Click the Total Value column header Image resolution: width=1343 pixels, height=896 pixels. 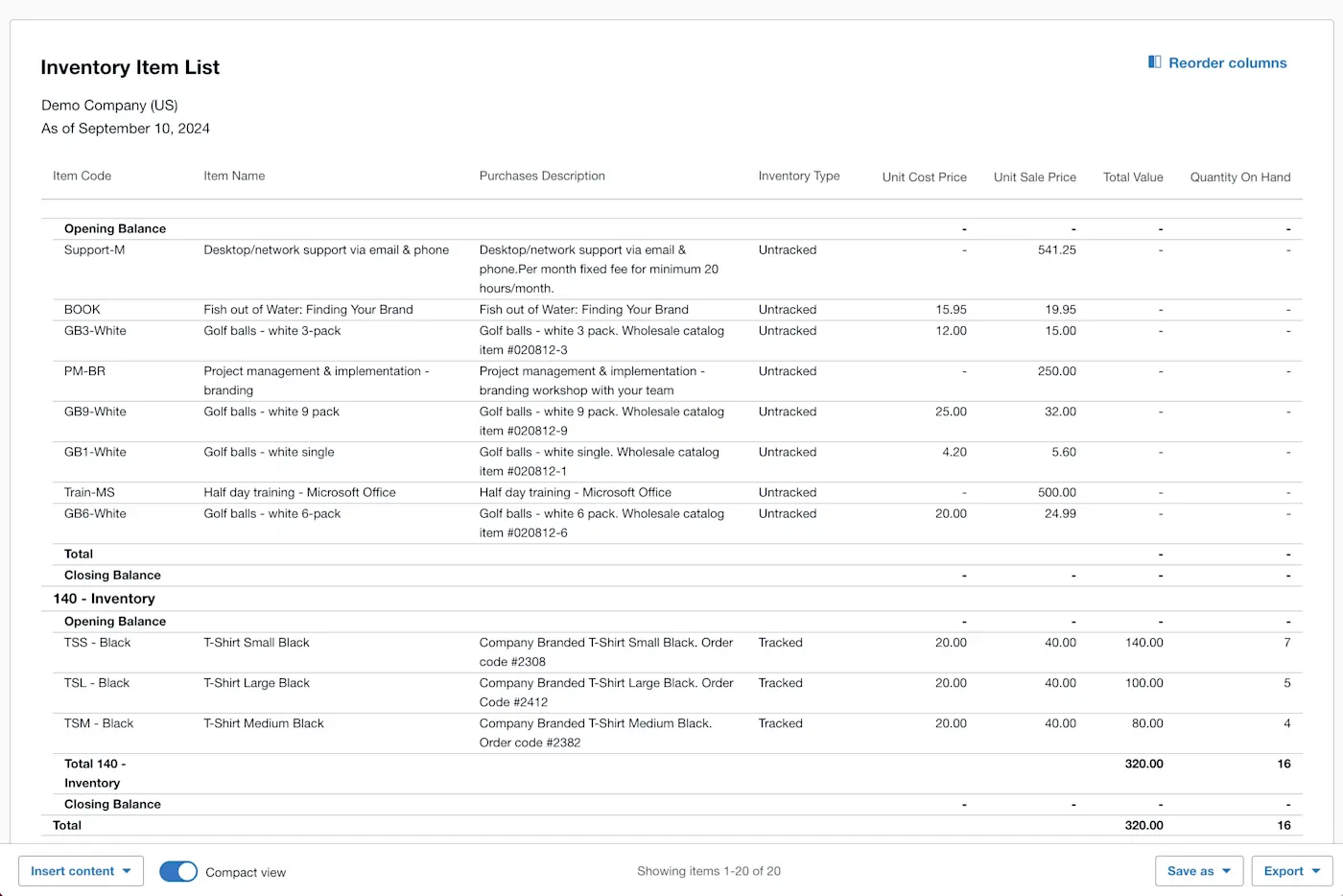tap(1133, 177)
